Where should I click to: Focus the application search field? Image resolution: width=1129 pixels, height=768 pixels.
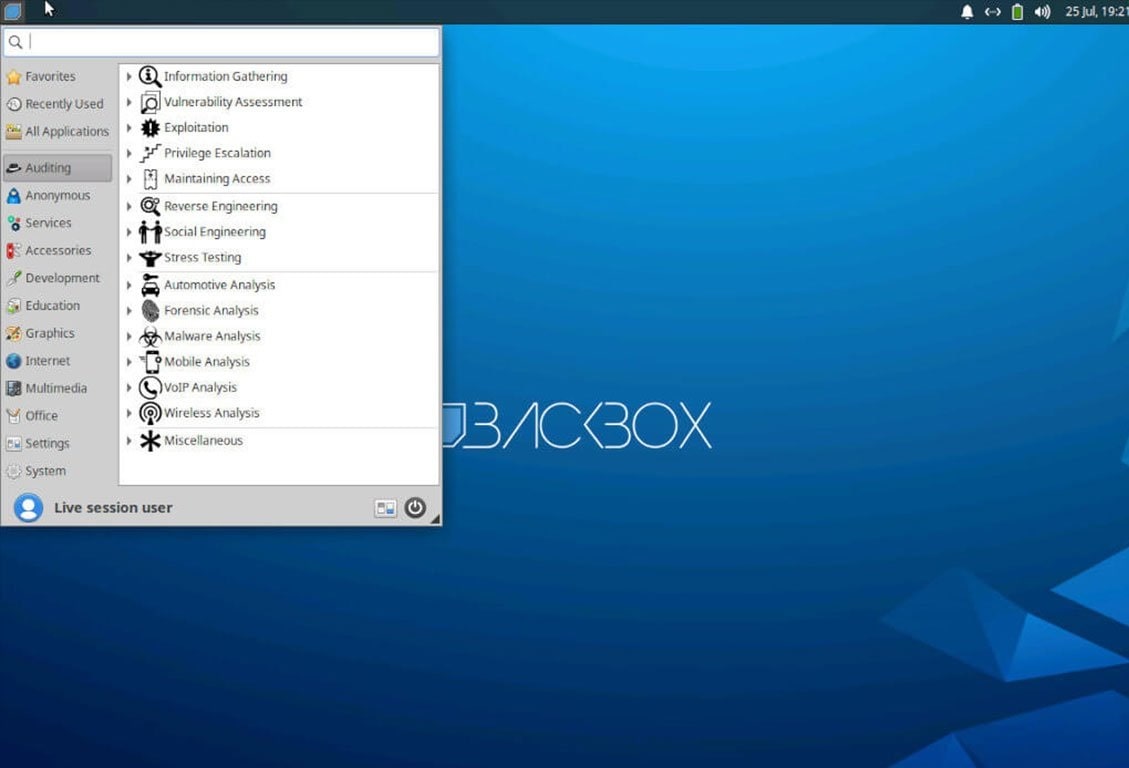tap(230, 42)
